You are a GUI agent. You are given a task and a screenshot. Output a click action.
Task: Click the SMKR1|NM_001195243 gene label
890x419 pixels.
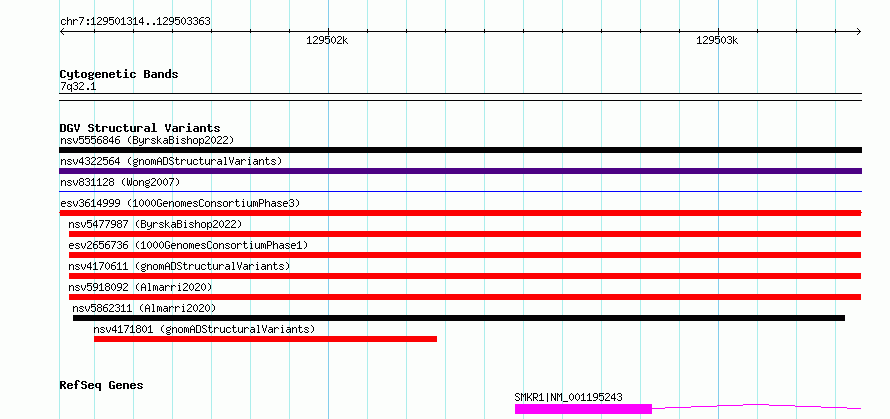pos(568,397)
